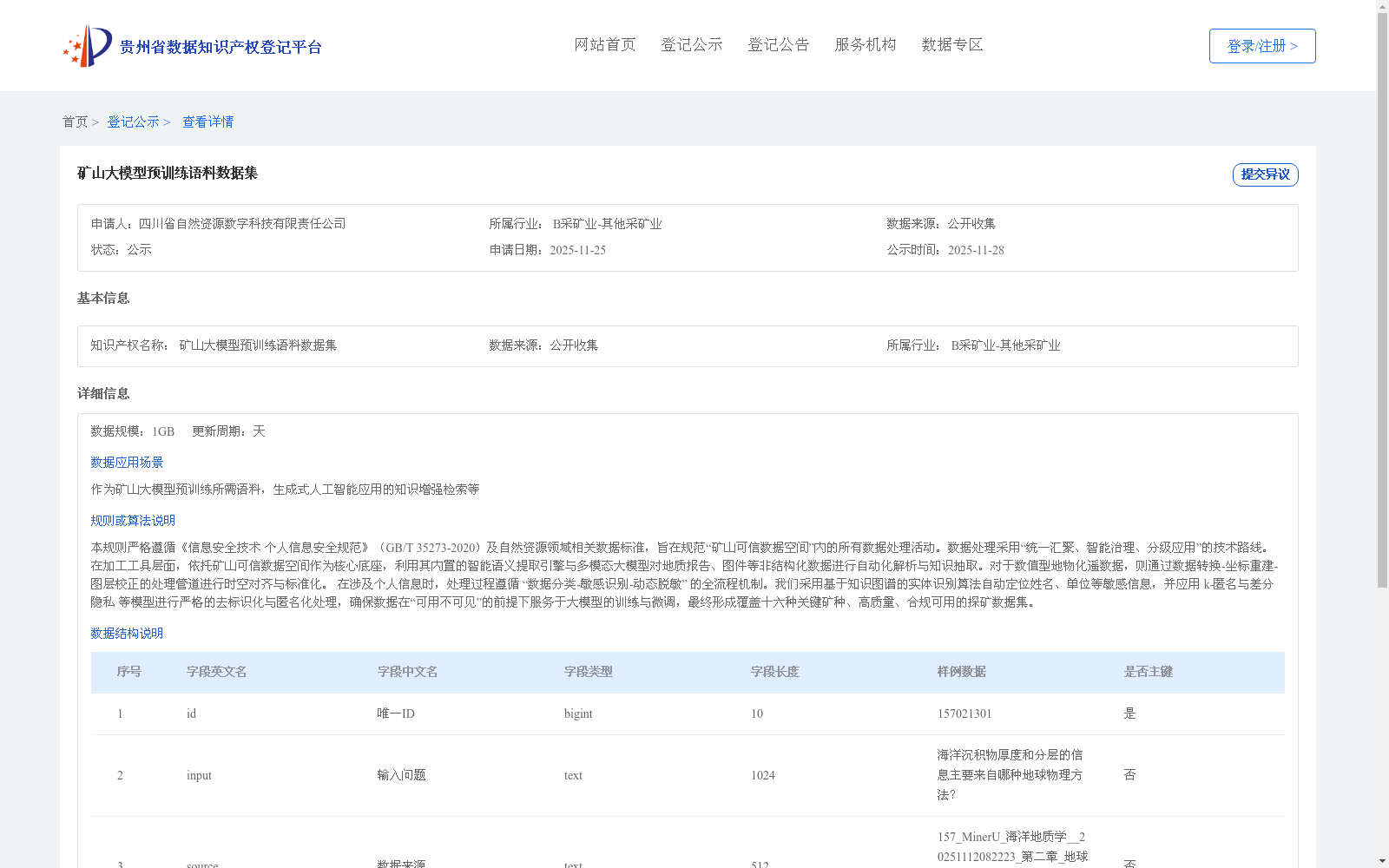Click the scrollbar up arrow
Image resolution: width=1389 pixels, height=868 pixels.
pos(1382,6)
